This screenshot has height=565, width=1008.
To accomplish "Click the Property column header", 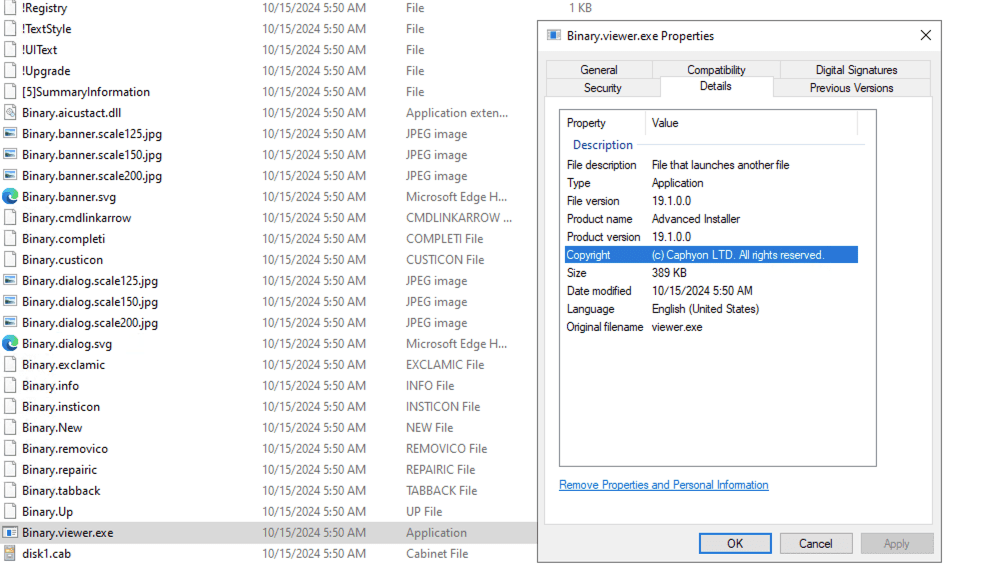I will tap(604, 123).
